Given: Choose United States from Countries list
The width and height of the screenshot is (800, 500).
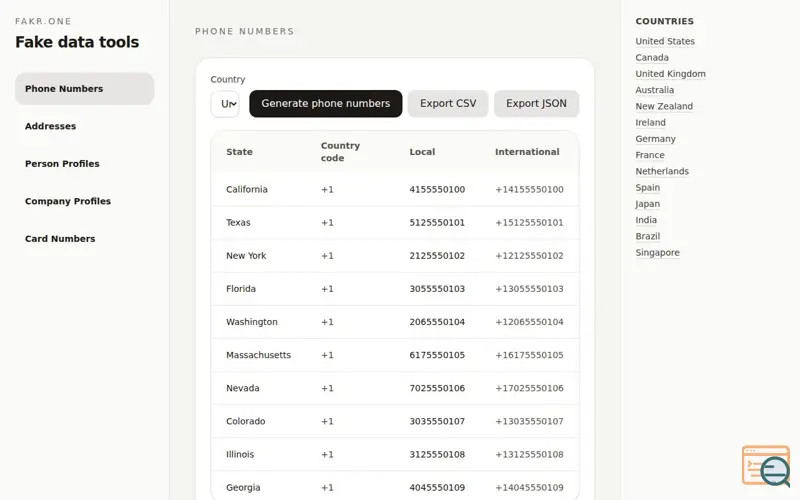Looking at the screenshot, I should point(665,42).
